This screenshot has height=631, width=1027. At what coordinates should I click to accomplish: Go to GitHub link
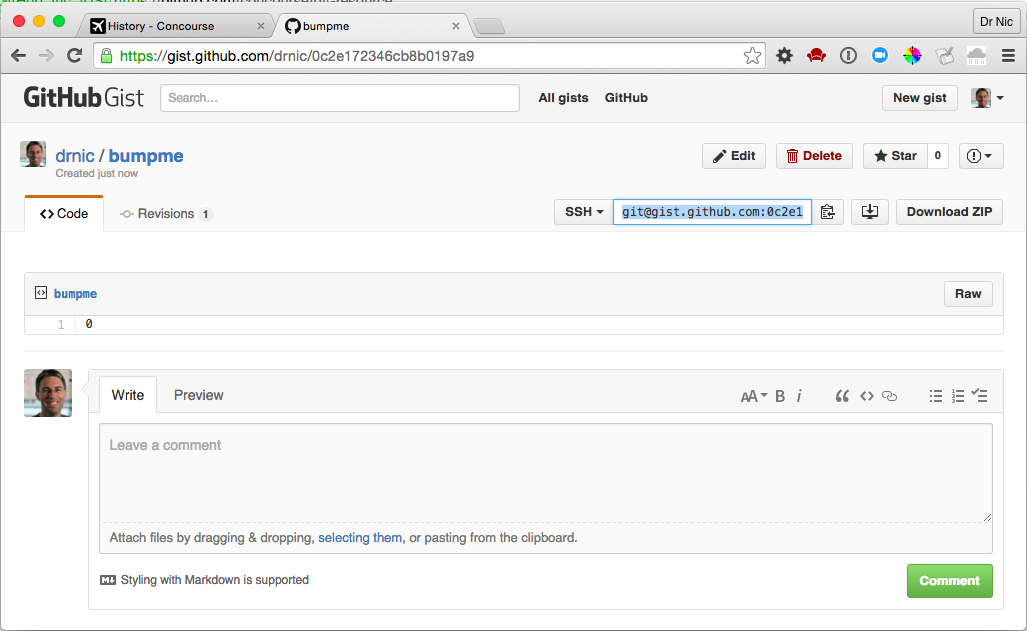626,98
